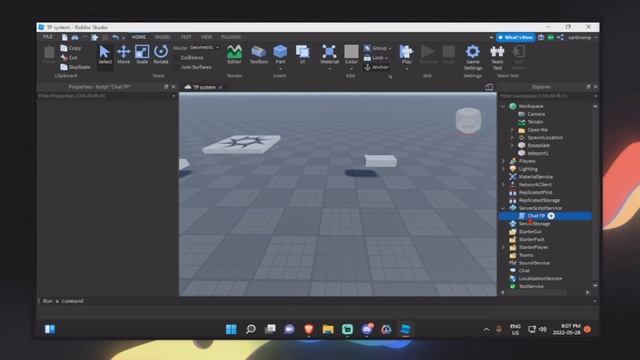Select the Move tool in the ribbon
Image resolution: width=640 pixels, height=360 pixels.
click(123, 54)
